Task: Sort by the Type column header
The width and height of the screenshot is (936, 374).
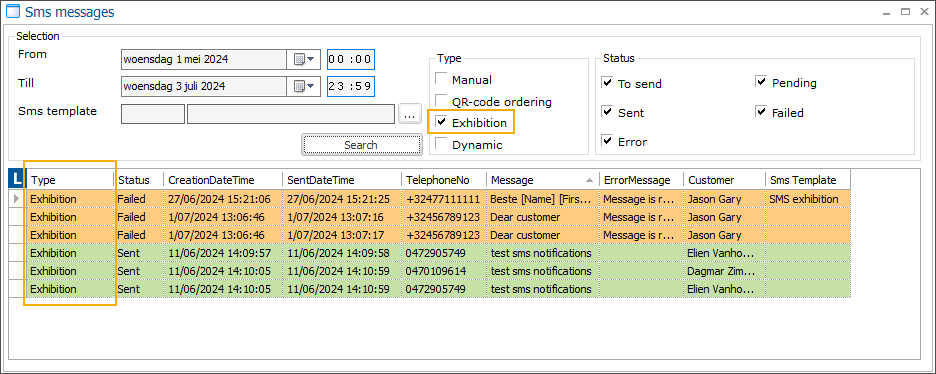Action: (70, 180)
